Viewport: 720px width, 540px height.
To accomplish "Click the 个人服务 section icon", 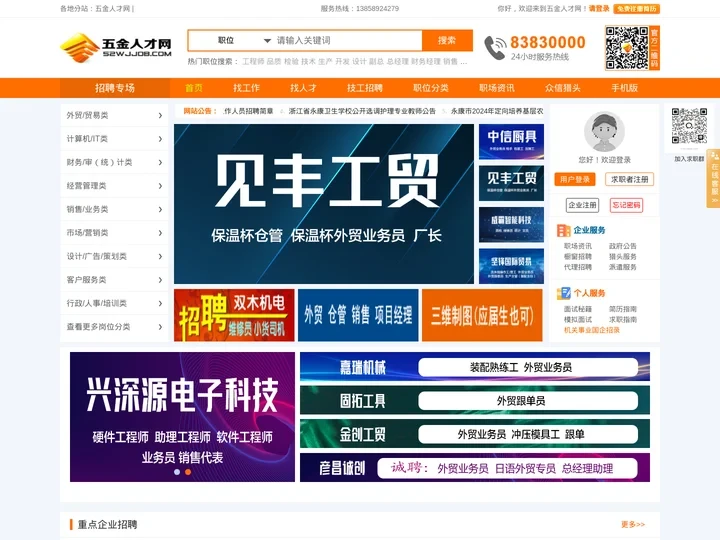I will pos(563,293).
